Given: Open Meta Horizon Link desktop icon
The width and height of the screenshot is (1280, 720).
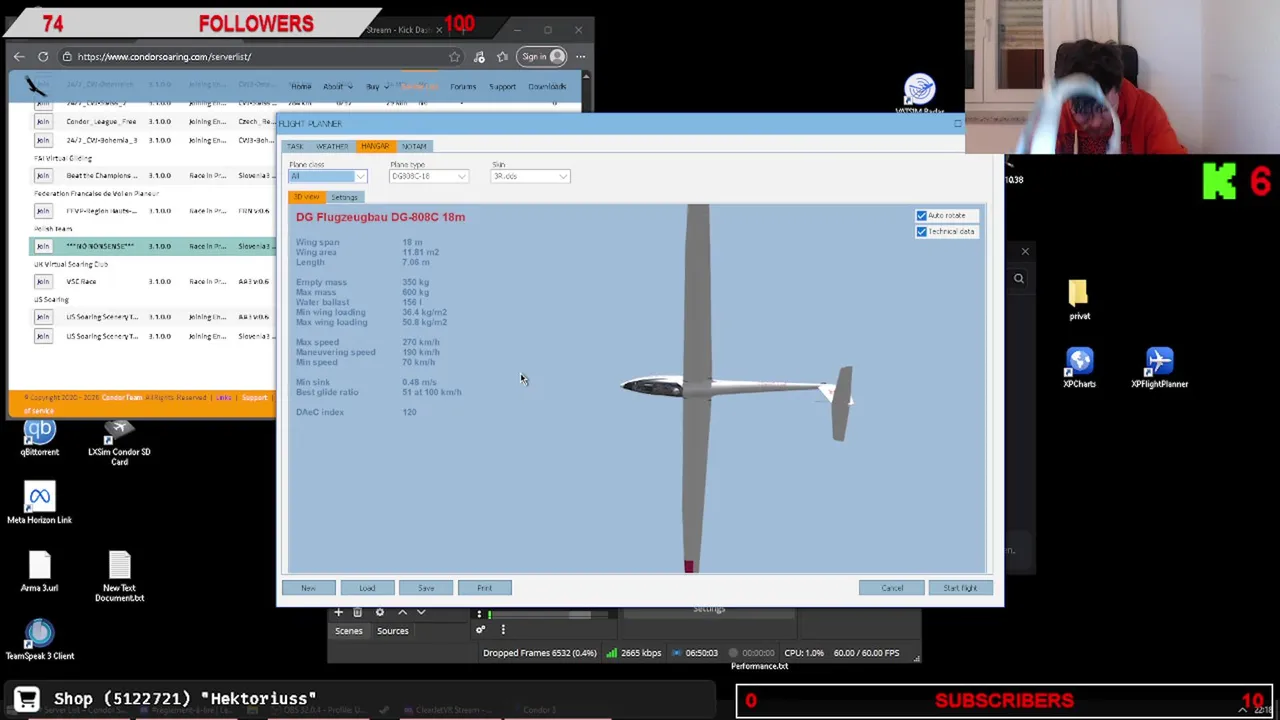Looking at the screenshot, I should point(40,505).
